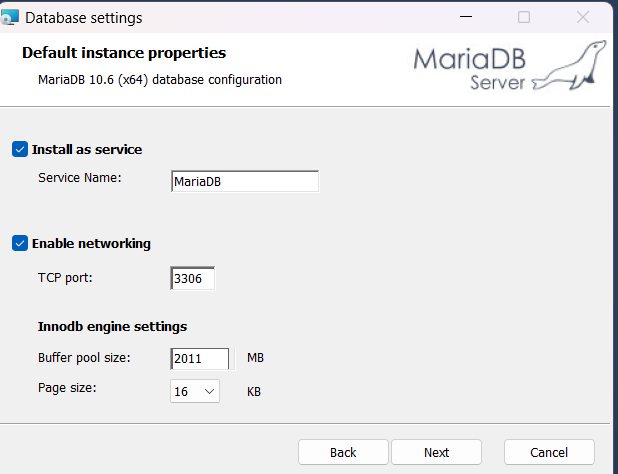Screen dimensions: 618x474
Task: Click the MariaDB Server seal logo
Action: (510, 65)
